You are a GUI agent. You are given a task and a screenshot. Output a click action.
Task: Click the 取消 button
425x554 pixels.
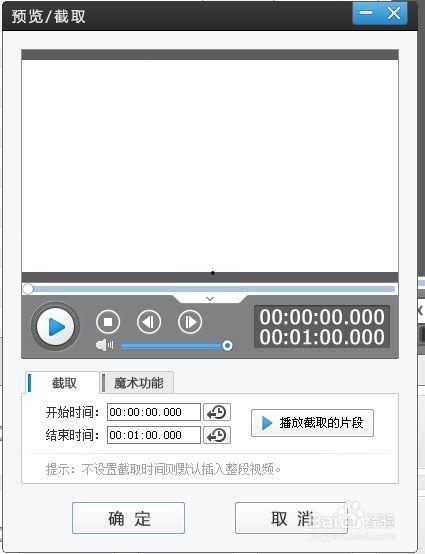pos(291,518)
